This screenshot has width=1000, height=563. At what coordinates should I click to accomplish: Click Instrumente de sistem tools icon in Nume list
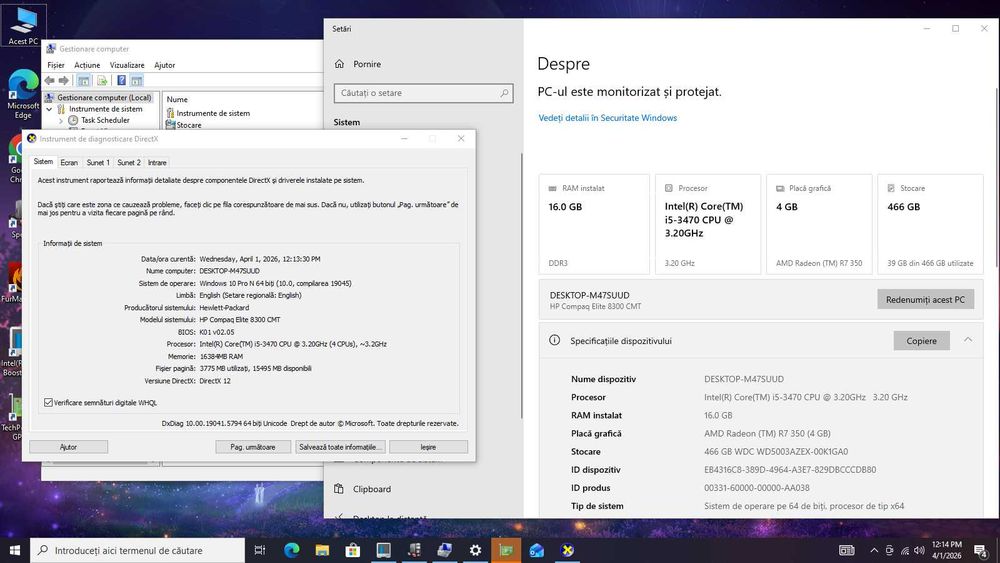(x=170, y=113)
